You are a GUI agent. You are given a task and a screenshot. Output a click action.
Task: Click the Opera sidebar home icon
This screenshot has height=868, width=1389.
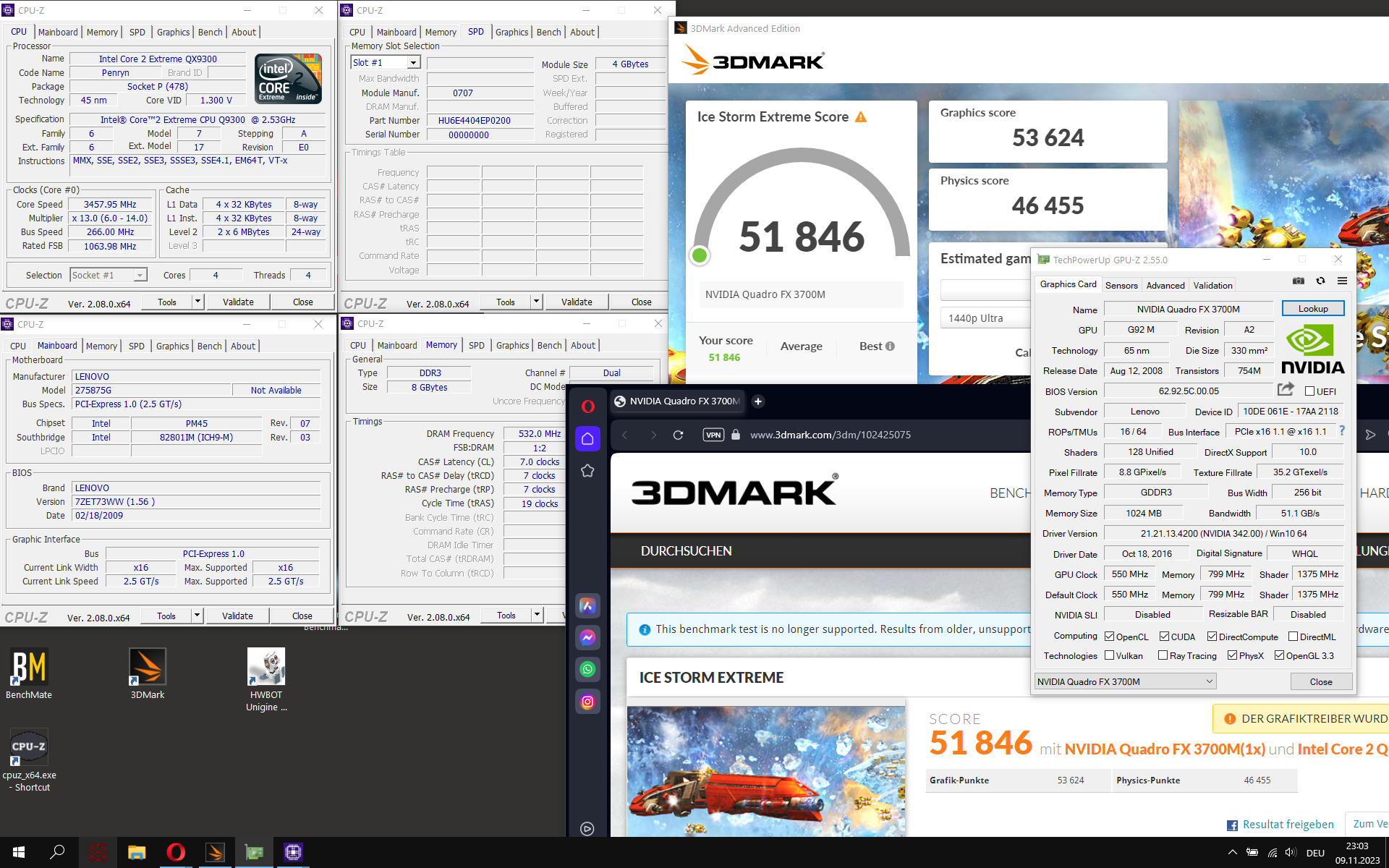[x=587, y=438]
